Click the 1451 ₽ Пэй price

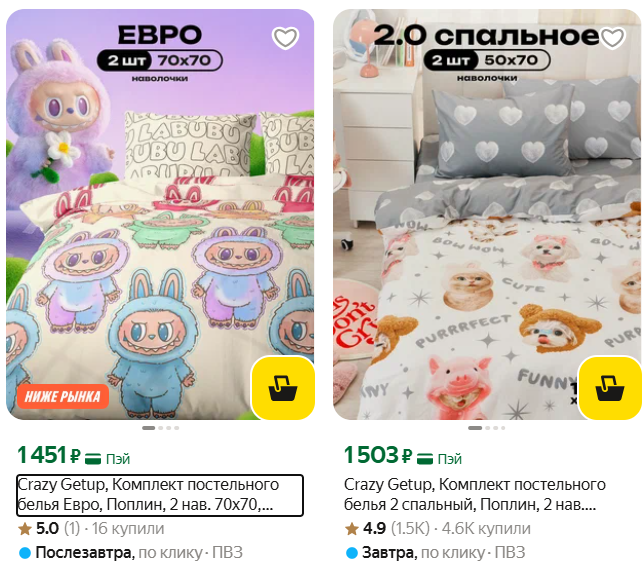(x=73, y=455)
